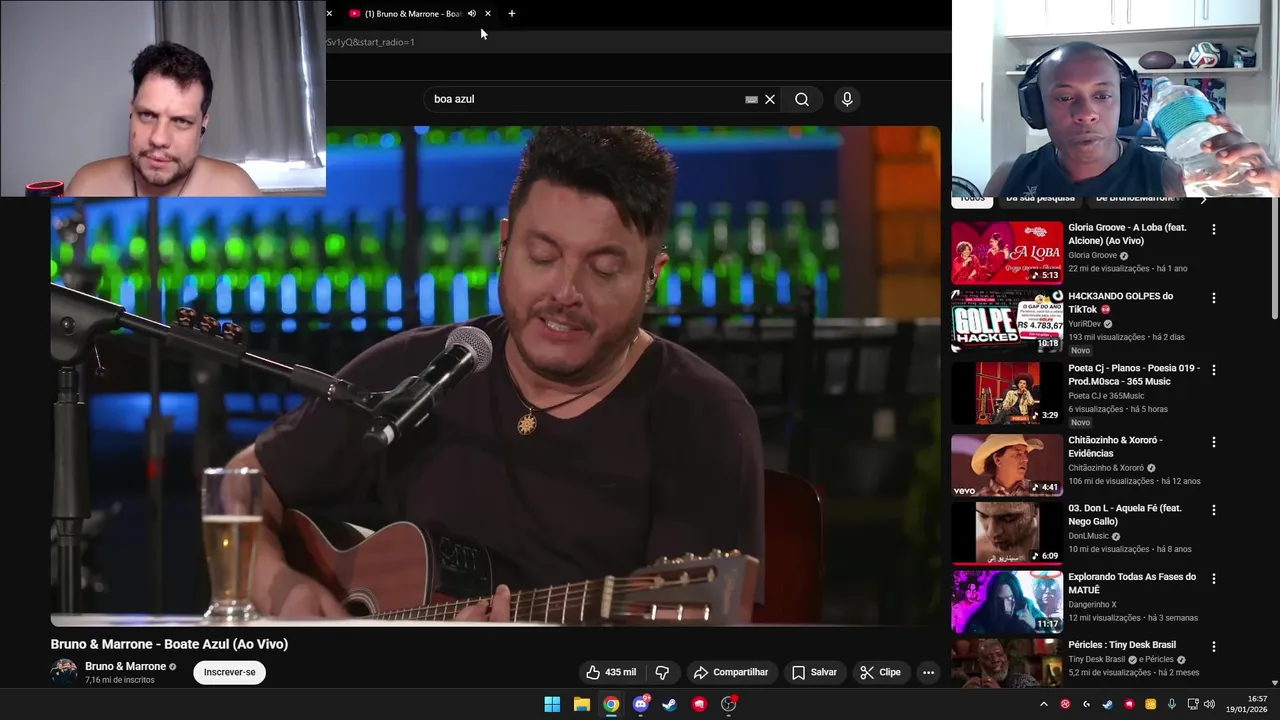This screenshot has width=1280, height=720.
Task: Open options menu for A Loba video
Action: tap(1214, 230)
